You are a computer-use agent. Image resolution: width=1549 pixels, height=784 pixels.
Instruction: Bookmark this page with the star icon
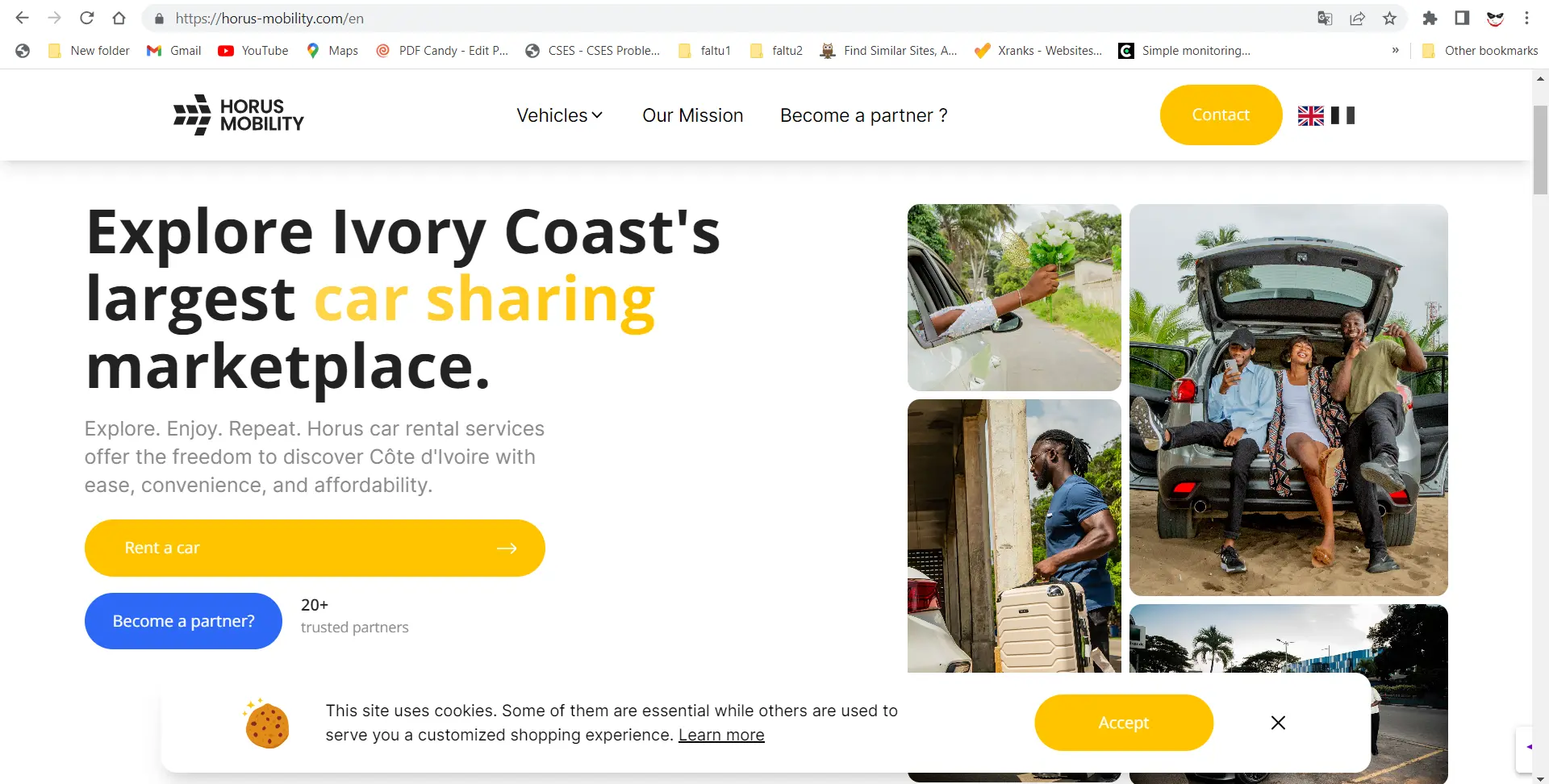point(1389,19)
